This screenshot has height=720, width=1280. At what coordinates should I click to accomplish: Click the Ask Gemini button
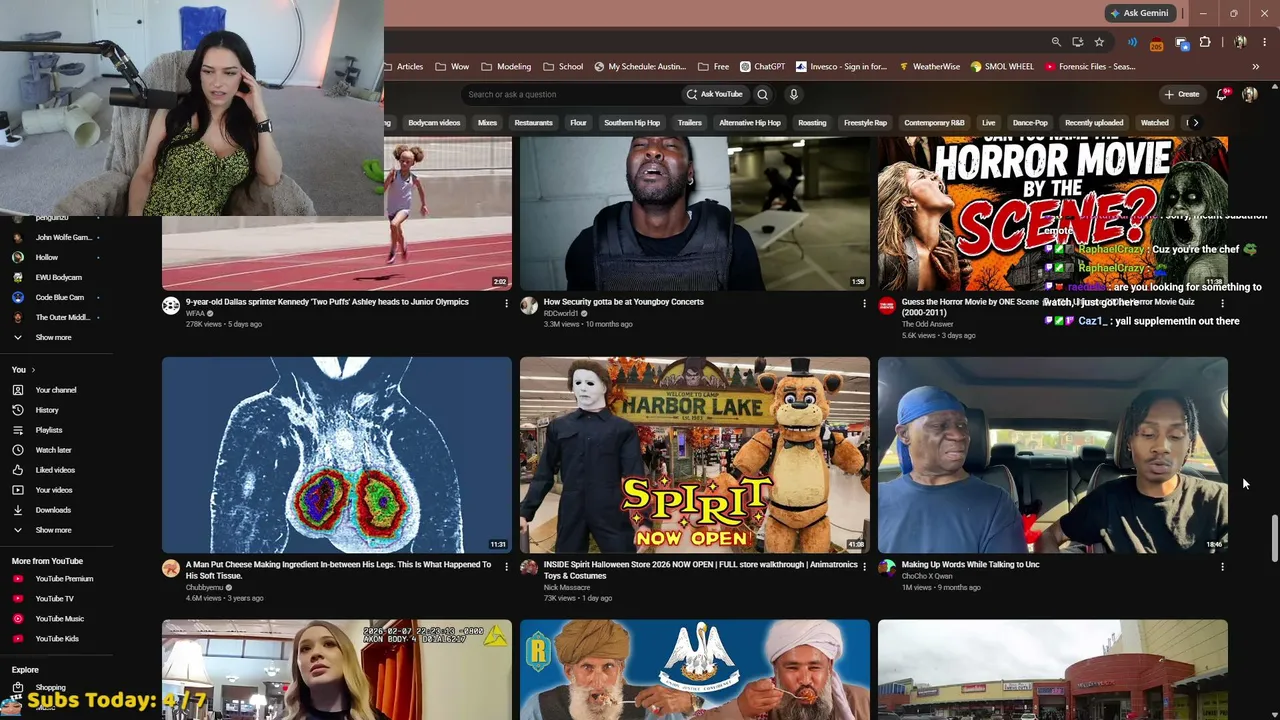(x=1138, y=13)
